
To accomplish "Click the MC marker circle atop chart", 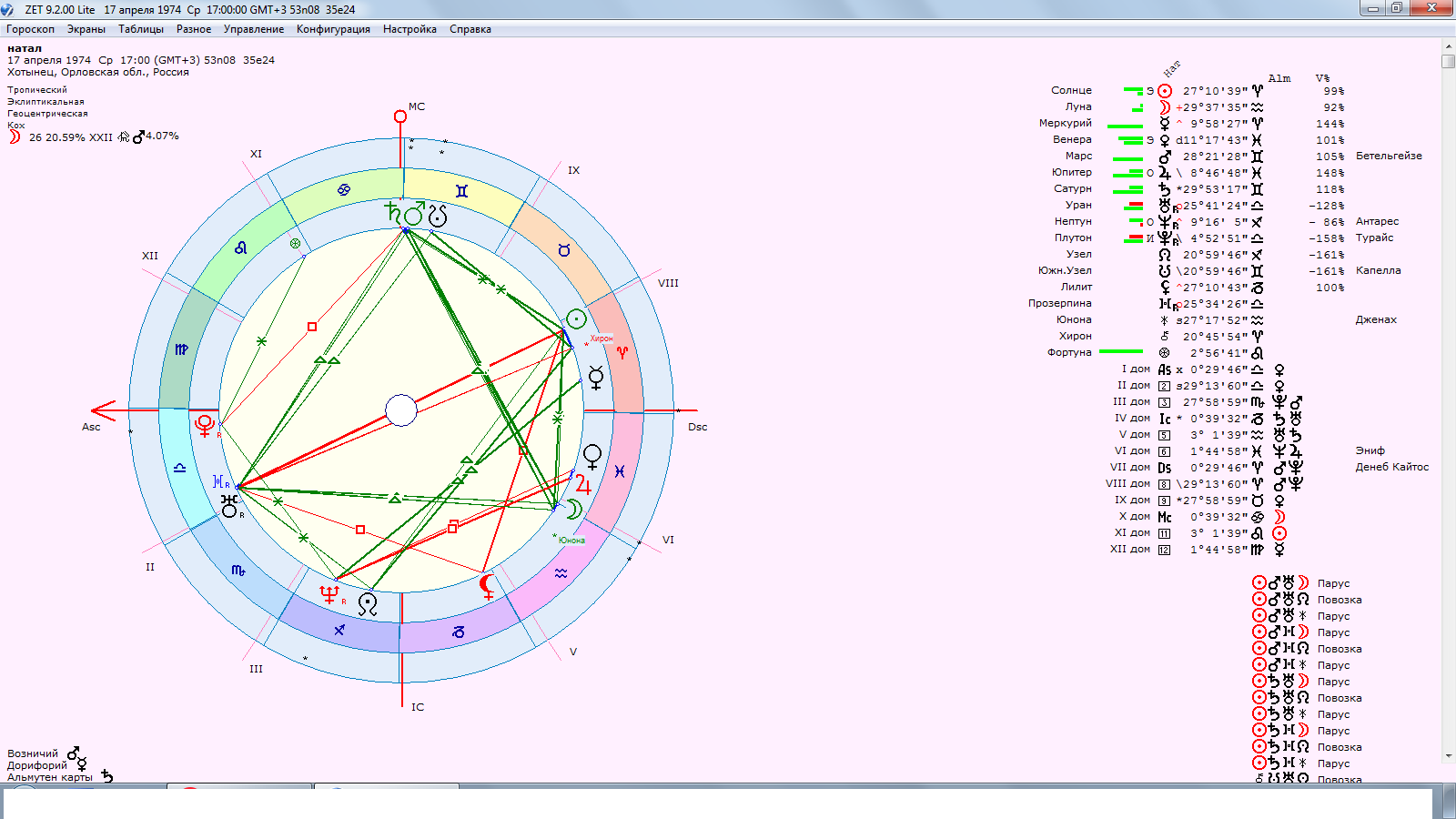I will (400, 116).
